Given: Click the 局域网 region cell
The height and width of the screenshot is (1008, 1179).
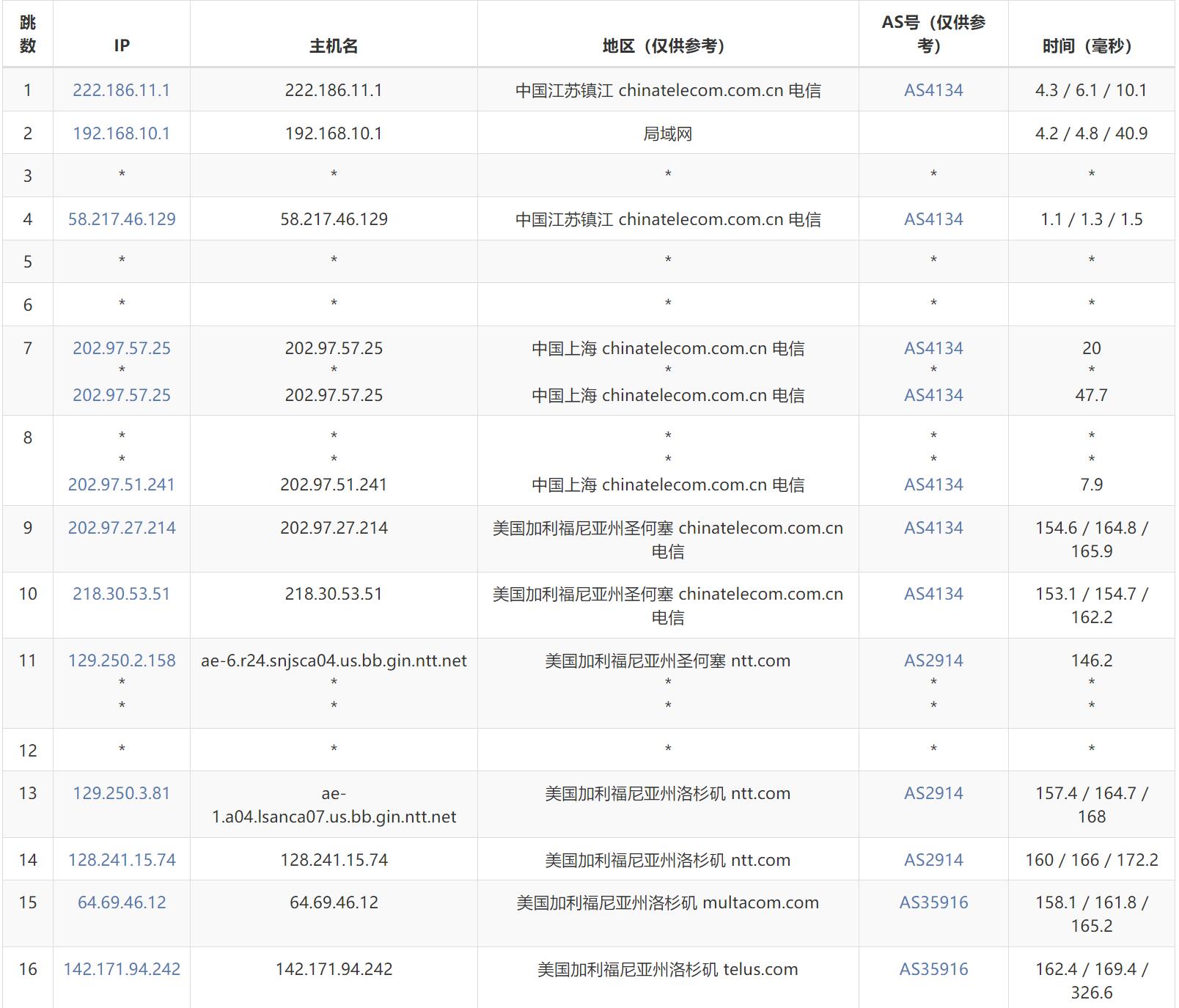Looking at the screenshot, I should point(668,133).
